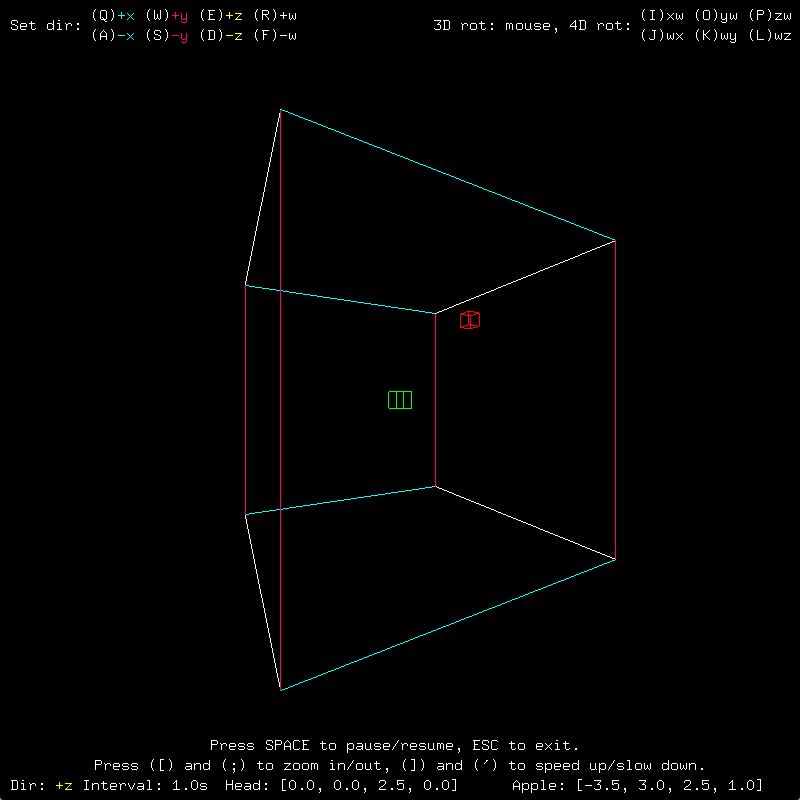800x800 pixels.
Task: Click the (S)-y direction label
Action: pyautogui.click(x=167, y=35)
